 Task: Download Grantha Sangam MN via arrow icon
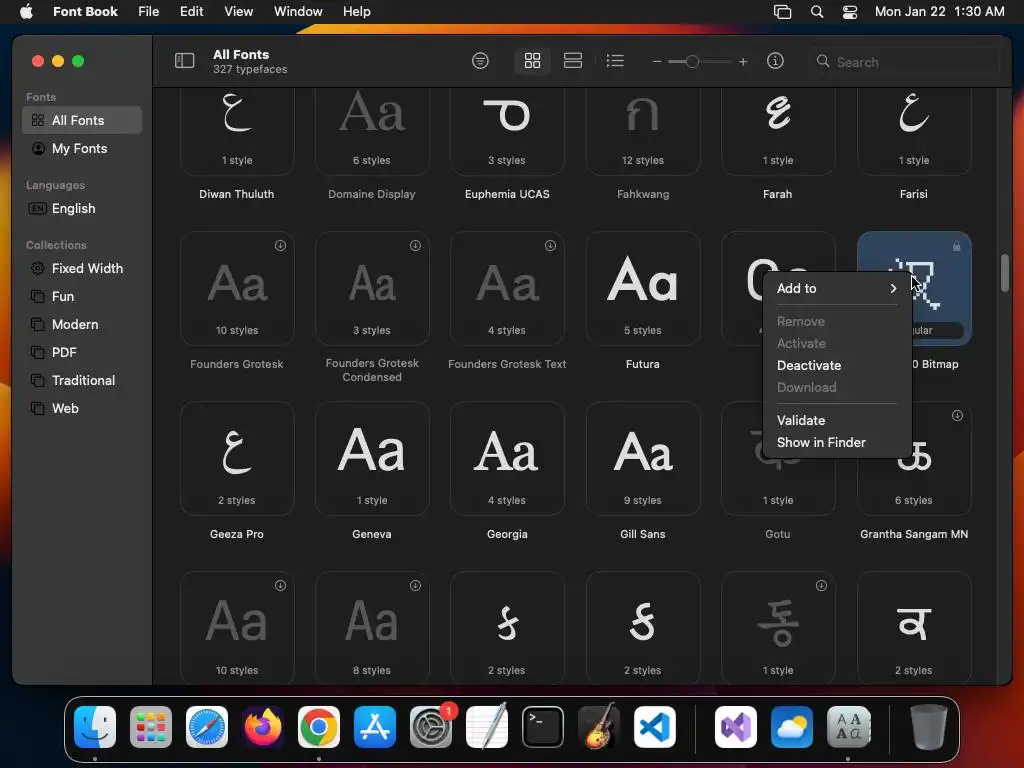point(957,415)
